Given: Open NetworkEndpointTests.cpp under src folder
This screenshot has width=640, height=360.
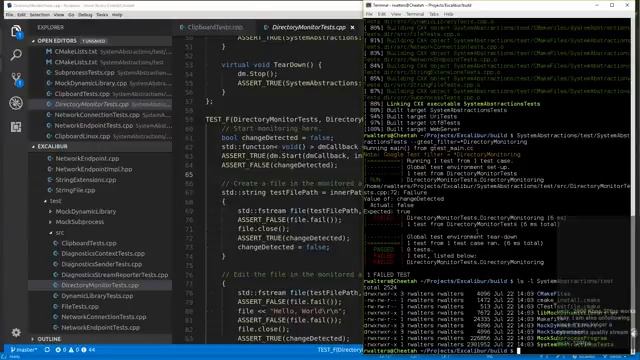Looking at the screenshot, I should pos(100,327).
